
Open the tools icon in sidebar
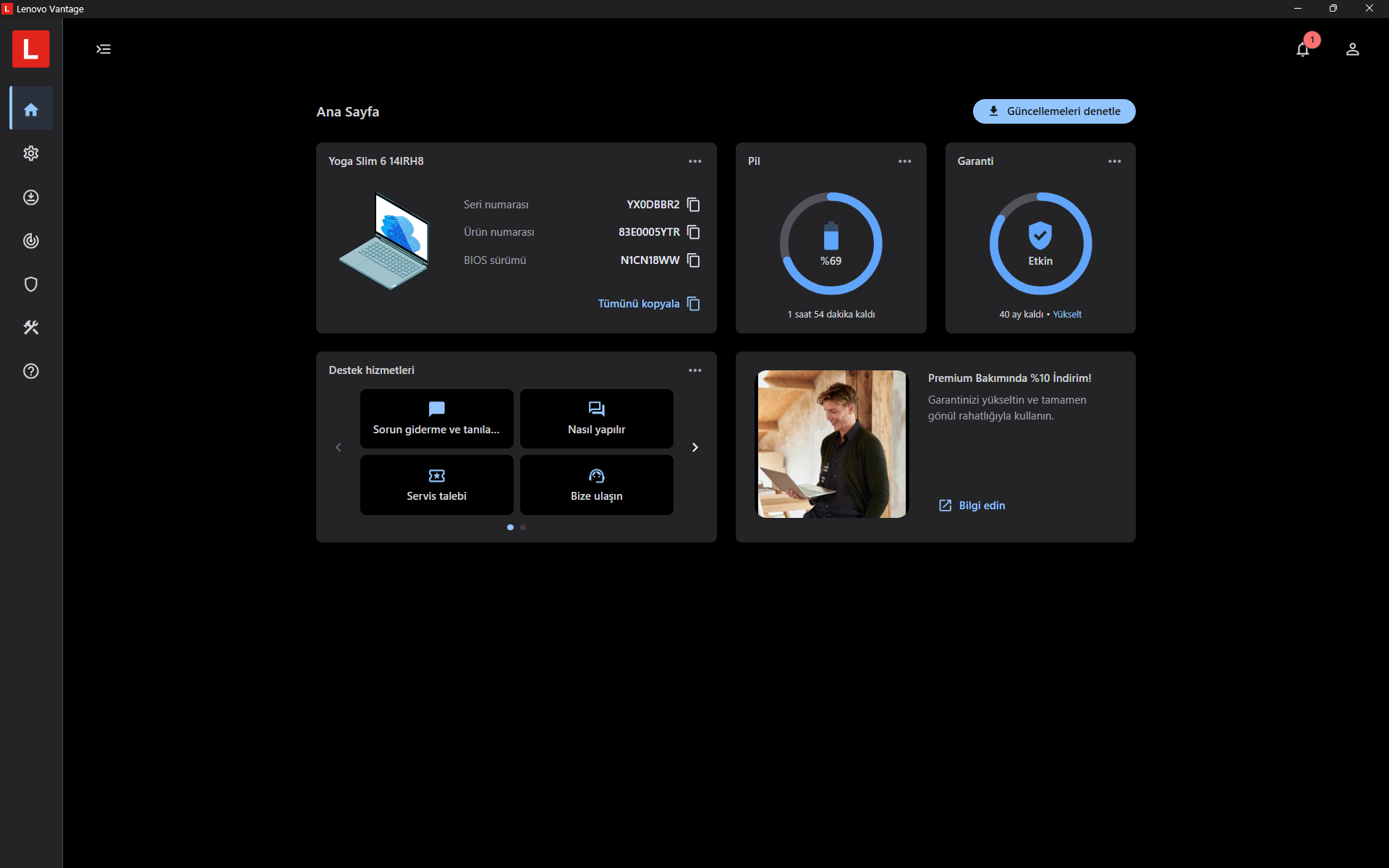31,328
